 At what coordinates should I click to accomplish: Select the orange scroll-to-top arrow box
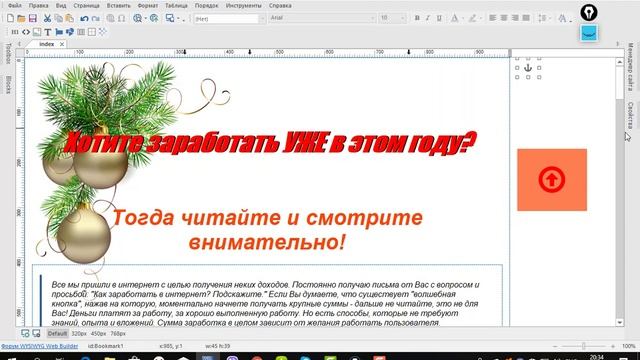tap(552, 180)
